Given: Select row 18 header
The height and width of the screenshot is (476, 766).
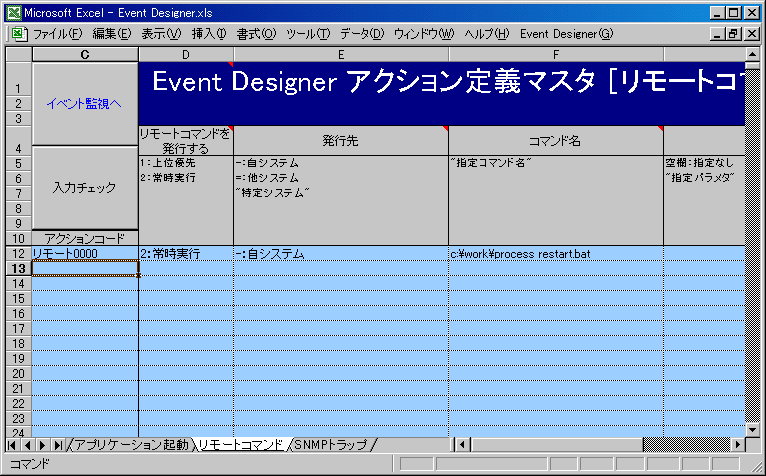Looking at the screenshot, I should (19, 344).
